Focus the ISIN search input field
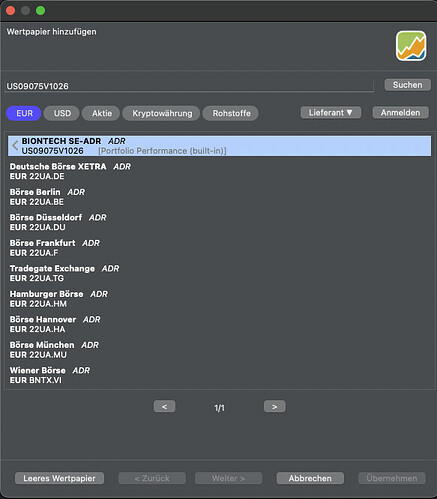 coord(189,86)
